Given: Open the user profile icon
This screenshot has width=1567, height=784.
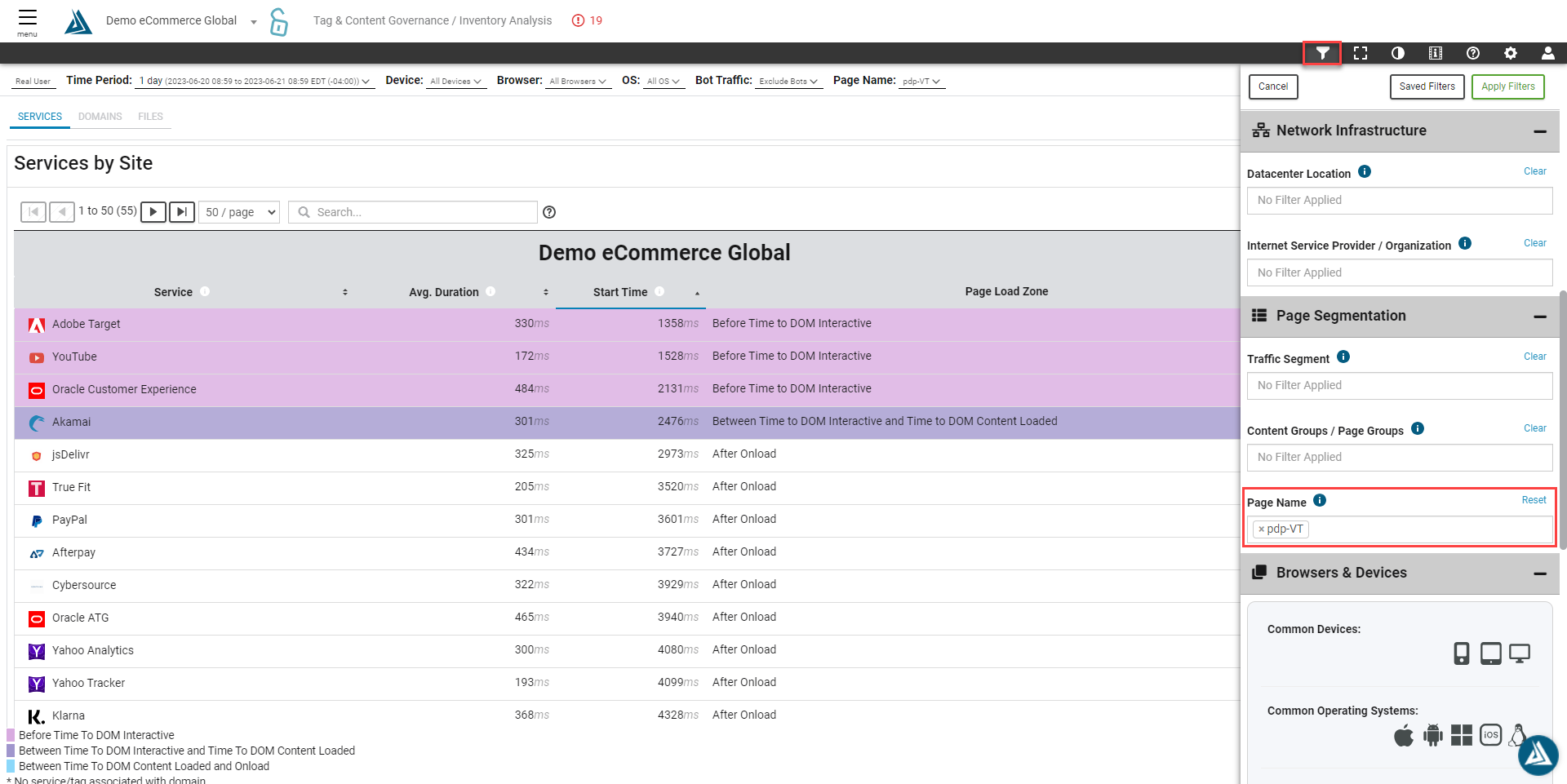Looking at the screenshot, I should pyautogui.click(x=1547, y=53).
